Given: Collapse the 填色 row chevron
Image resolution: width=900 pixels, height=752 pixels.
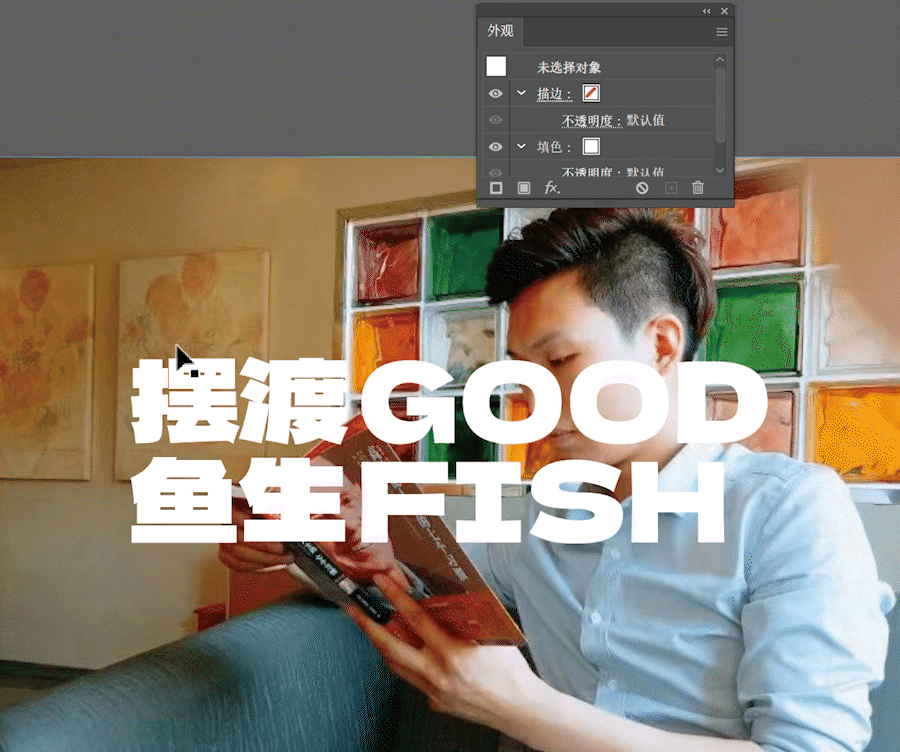Looking at the screenshot, I should [x=521, y=146].
